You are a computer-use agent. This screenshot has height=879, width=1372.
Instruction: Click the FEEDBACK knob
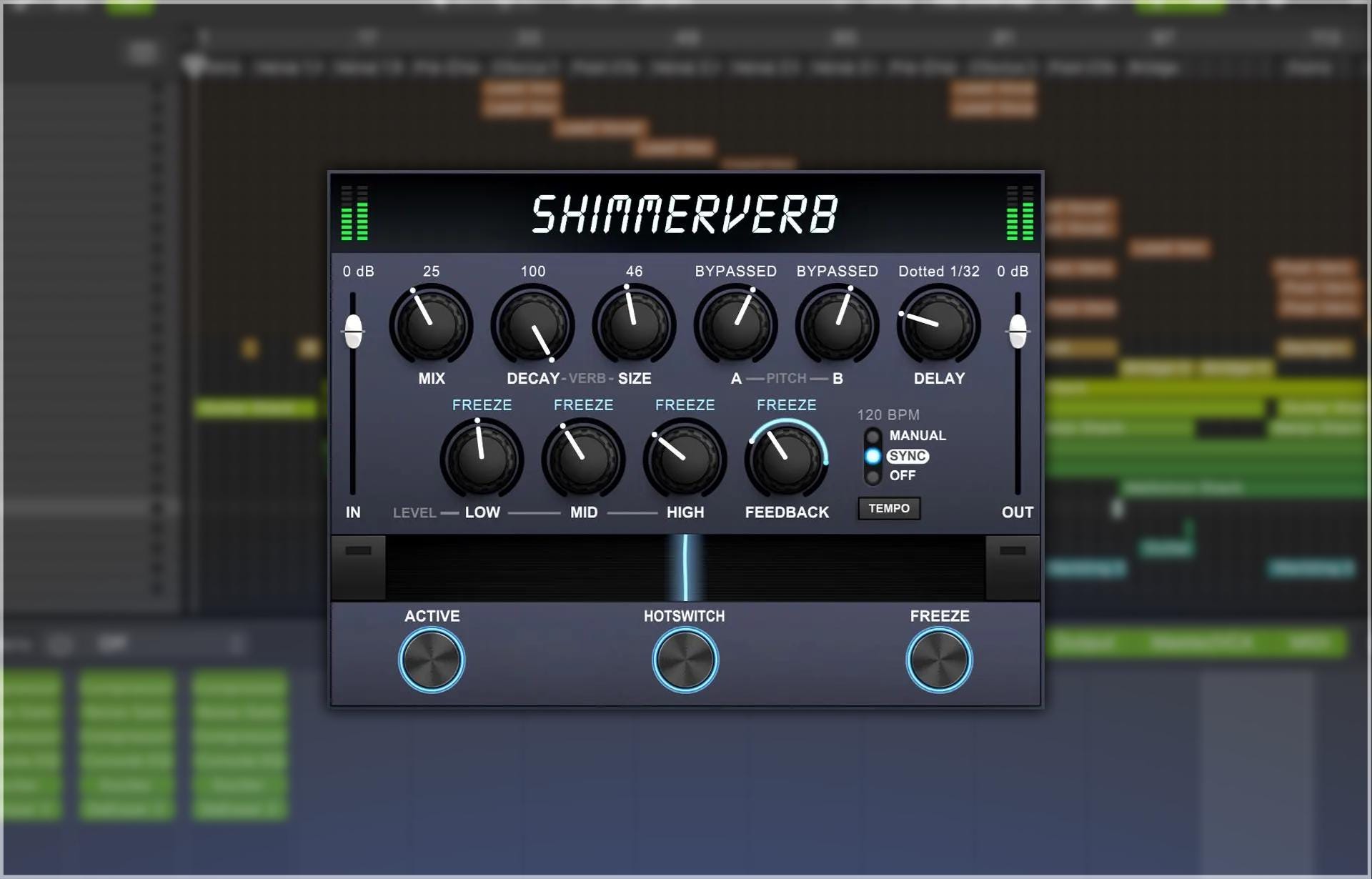pyautogui.click(x=786, y=459)
